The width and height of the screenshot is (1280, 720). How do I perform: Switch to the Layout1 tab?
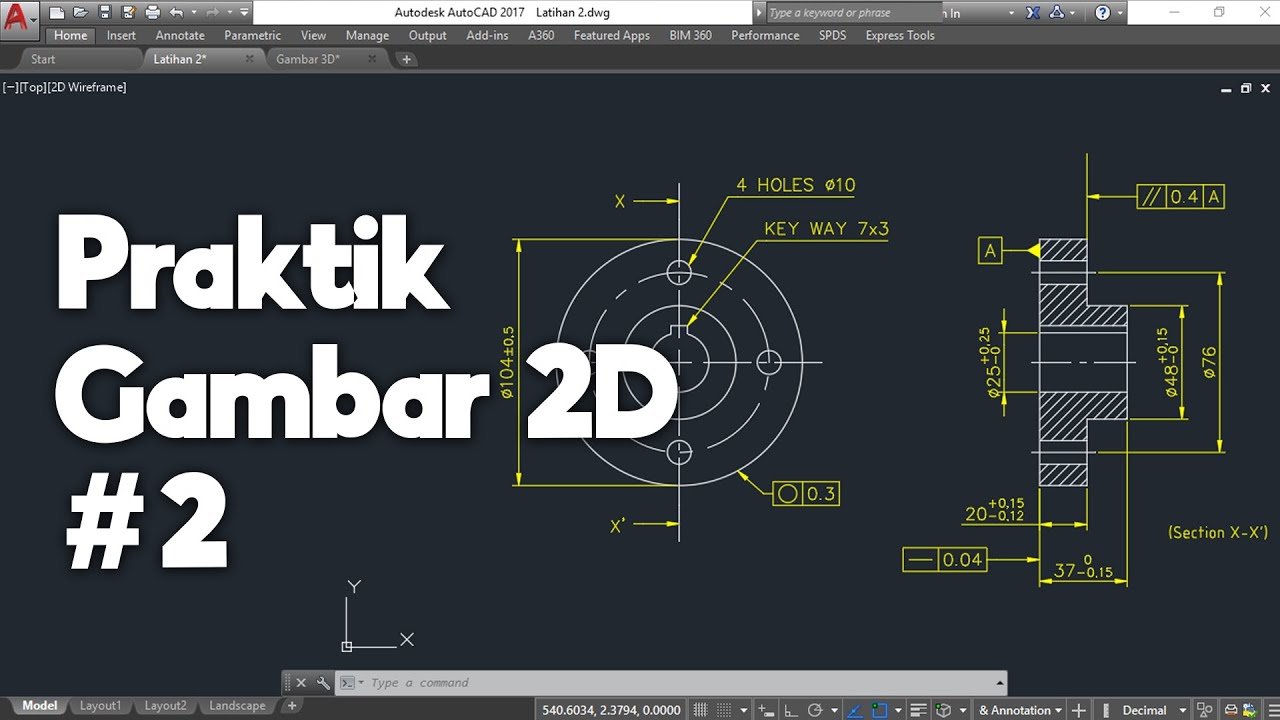pos(100,706)
